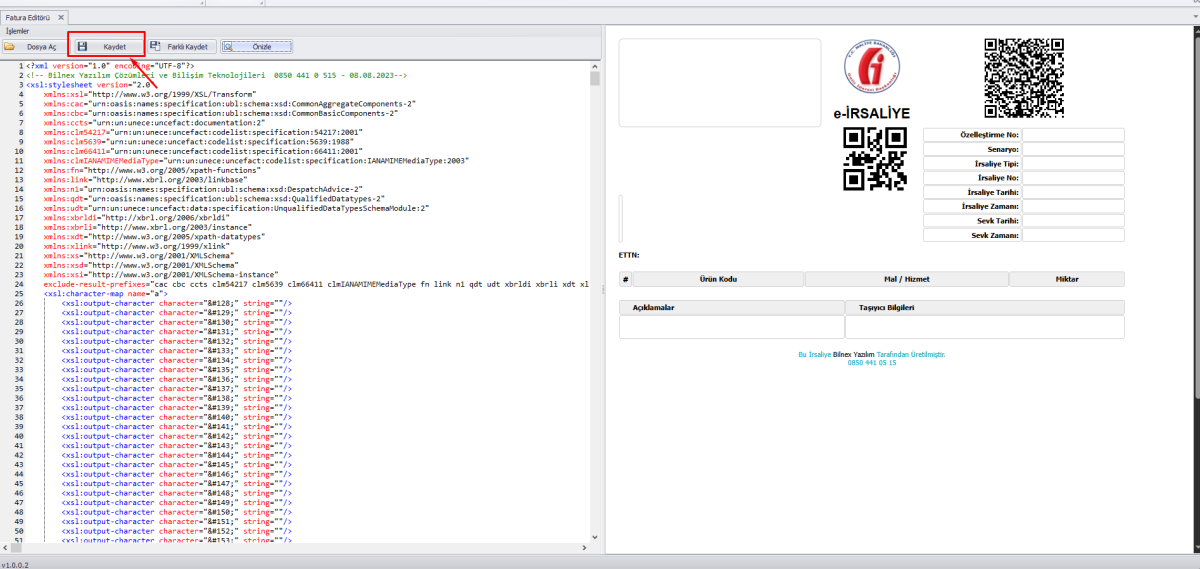1200x569 pixels.
Task: Click the Mal / Hizmet column header
Action: click(x=906, y=279)
